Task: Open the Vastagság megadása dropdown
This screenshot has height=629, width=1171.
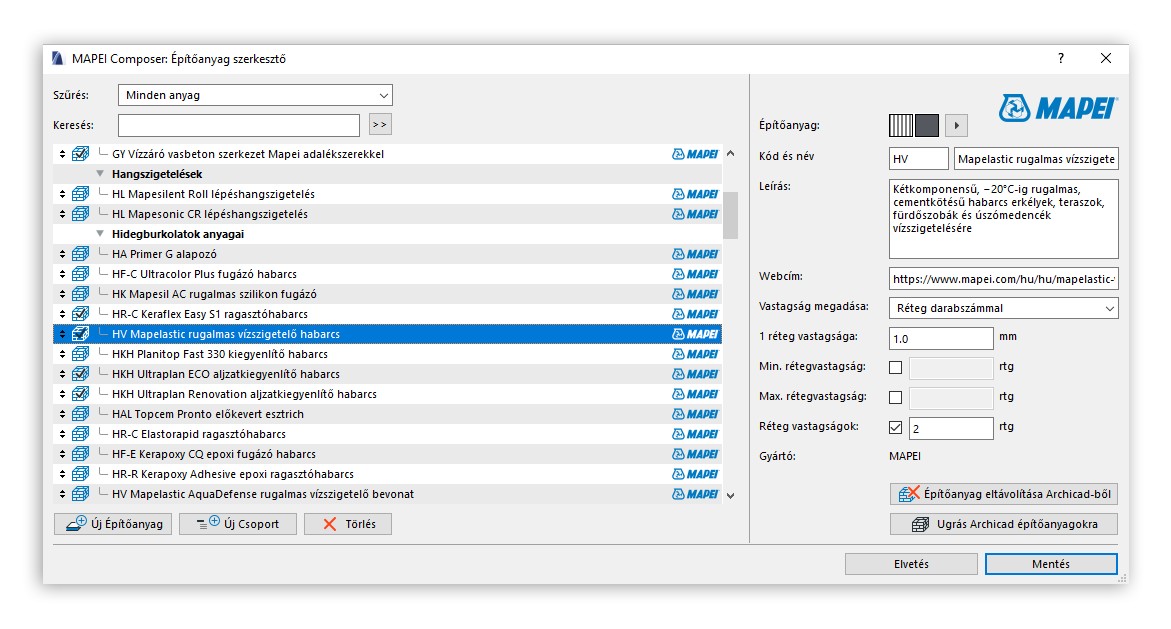Action: point(1003,308)
